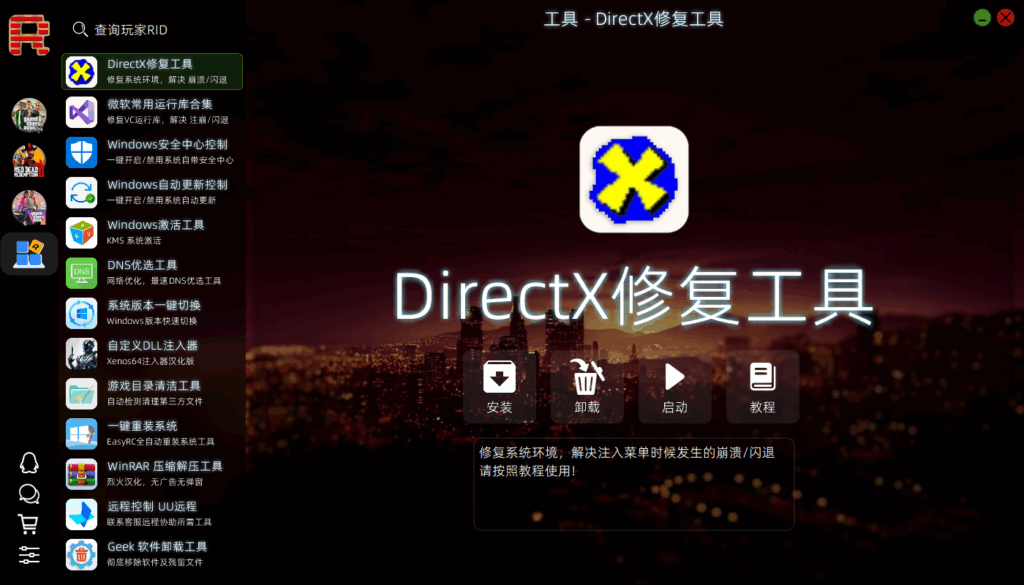The image size is (1024, 585).
Task: Click the red R logo at top left
Action: (x=29, y=34)
